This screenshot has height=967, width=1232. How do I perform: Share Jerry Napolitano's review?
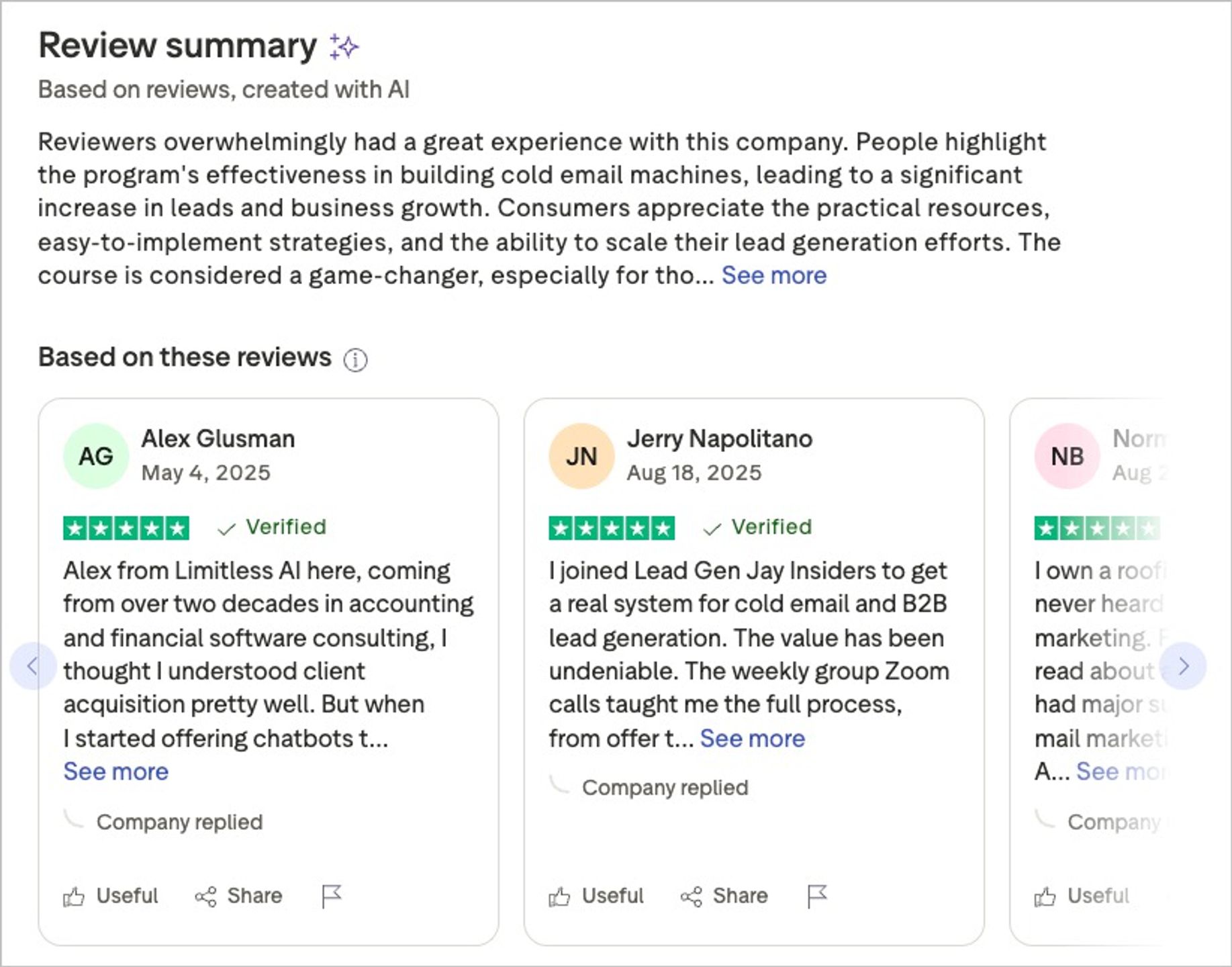[724, 896]
